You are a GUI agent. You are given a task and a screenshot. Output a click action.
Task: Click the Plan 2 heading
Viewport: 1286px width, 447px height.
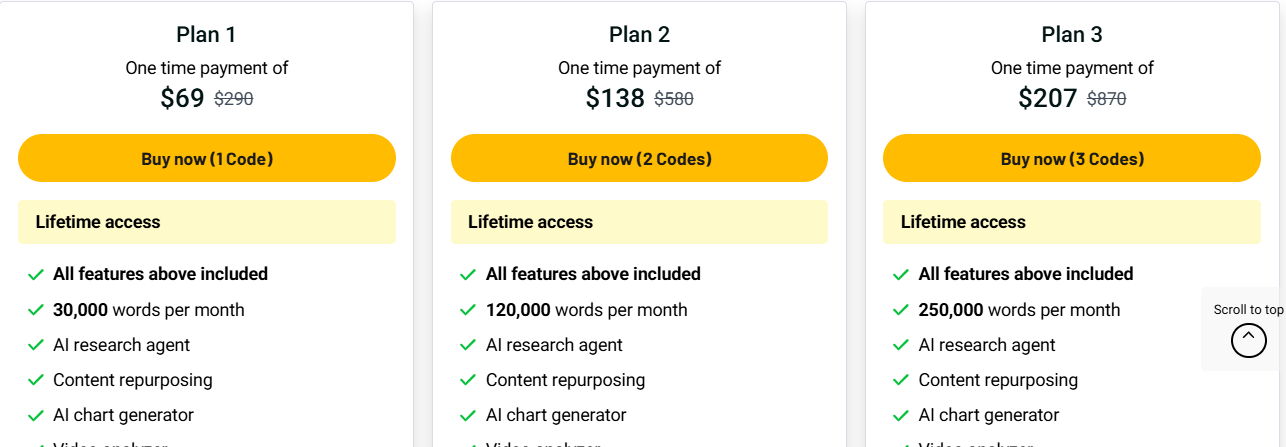pyautogui.click(x=639, y=35)
